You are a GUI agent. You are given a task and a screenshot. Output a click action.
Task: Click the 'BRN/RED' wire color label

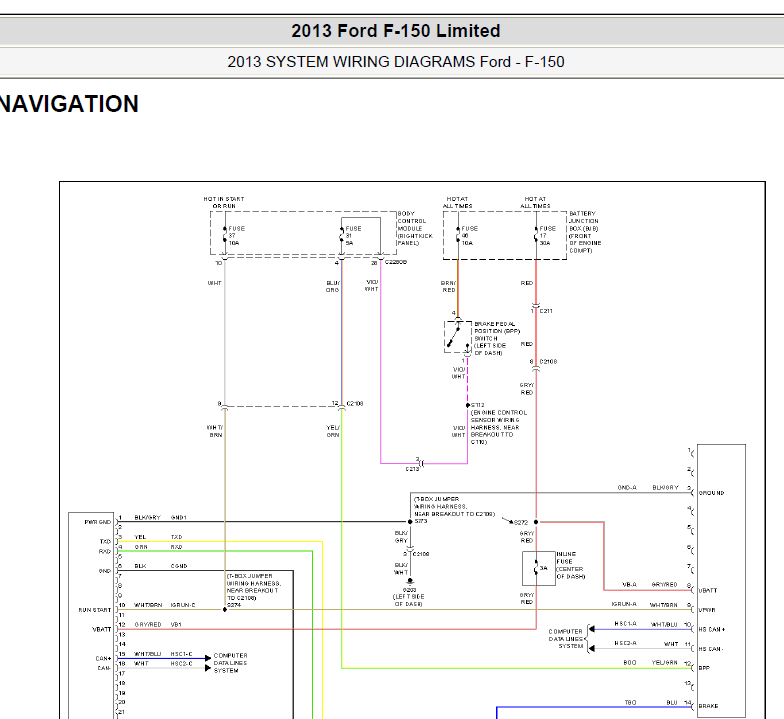tap(448, 286)
